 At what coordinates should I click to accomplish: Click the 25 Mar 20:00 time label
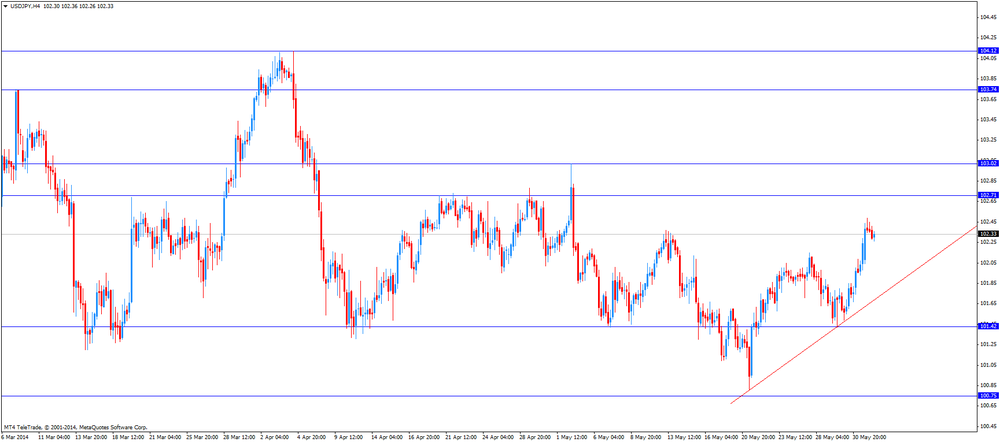pyautogui.click(x=202, y=438)
